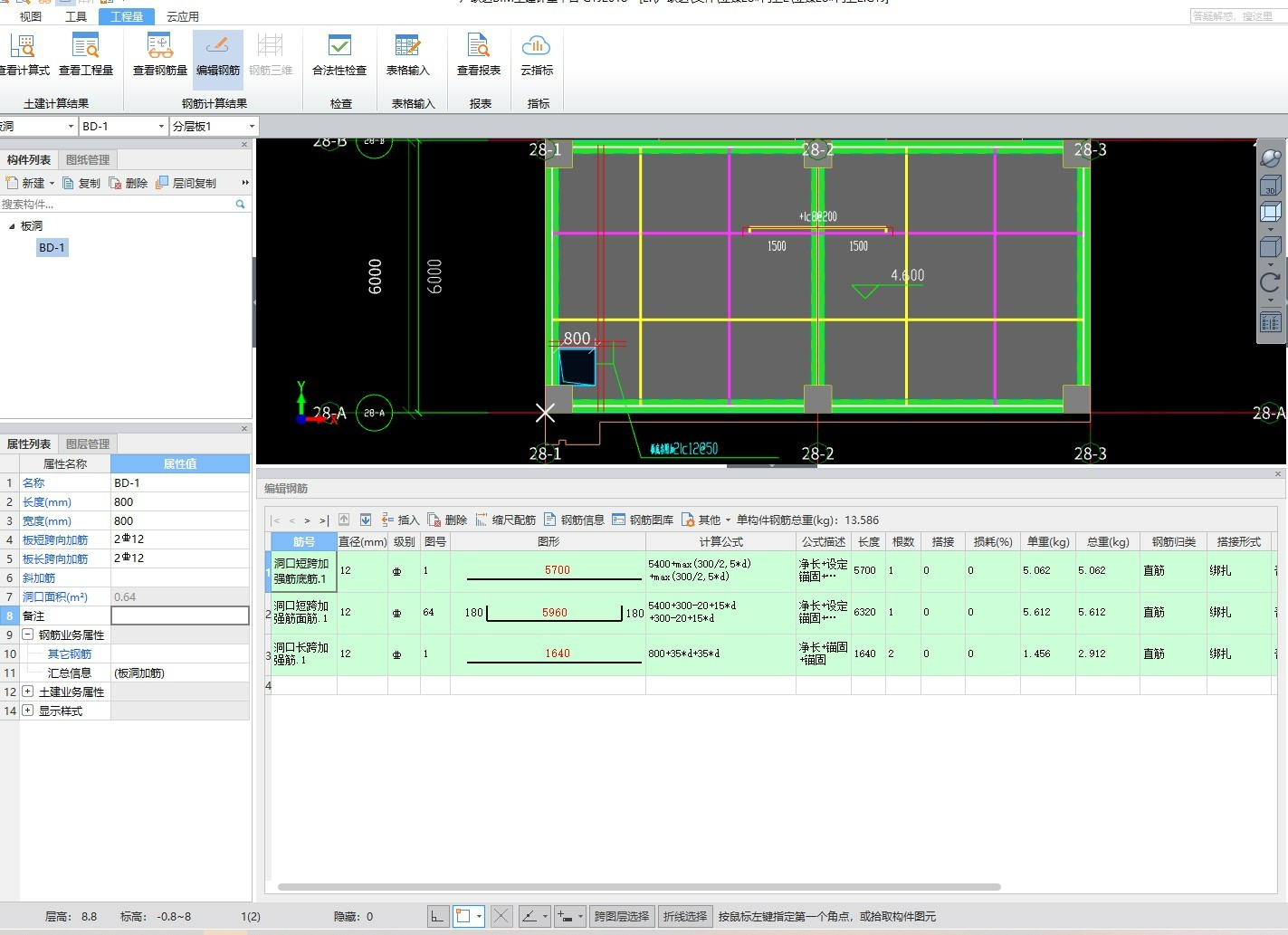Expand 土建业务属性 property group
This screenshot has height=935, width=1288.
[27, 692]
